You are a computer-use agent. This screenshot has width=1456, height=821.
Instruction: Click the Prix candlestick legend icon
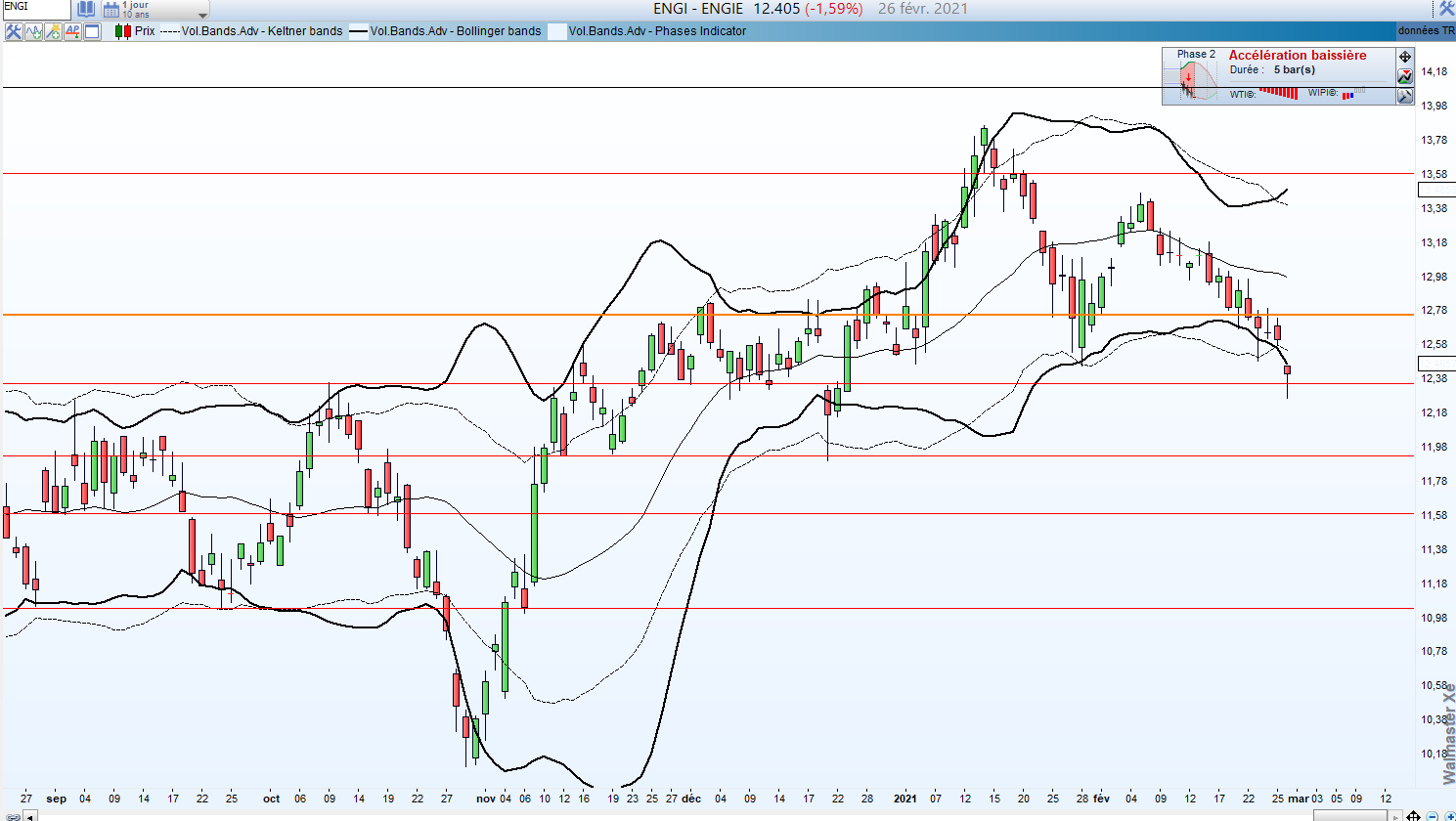[x=123, y=31]
